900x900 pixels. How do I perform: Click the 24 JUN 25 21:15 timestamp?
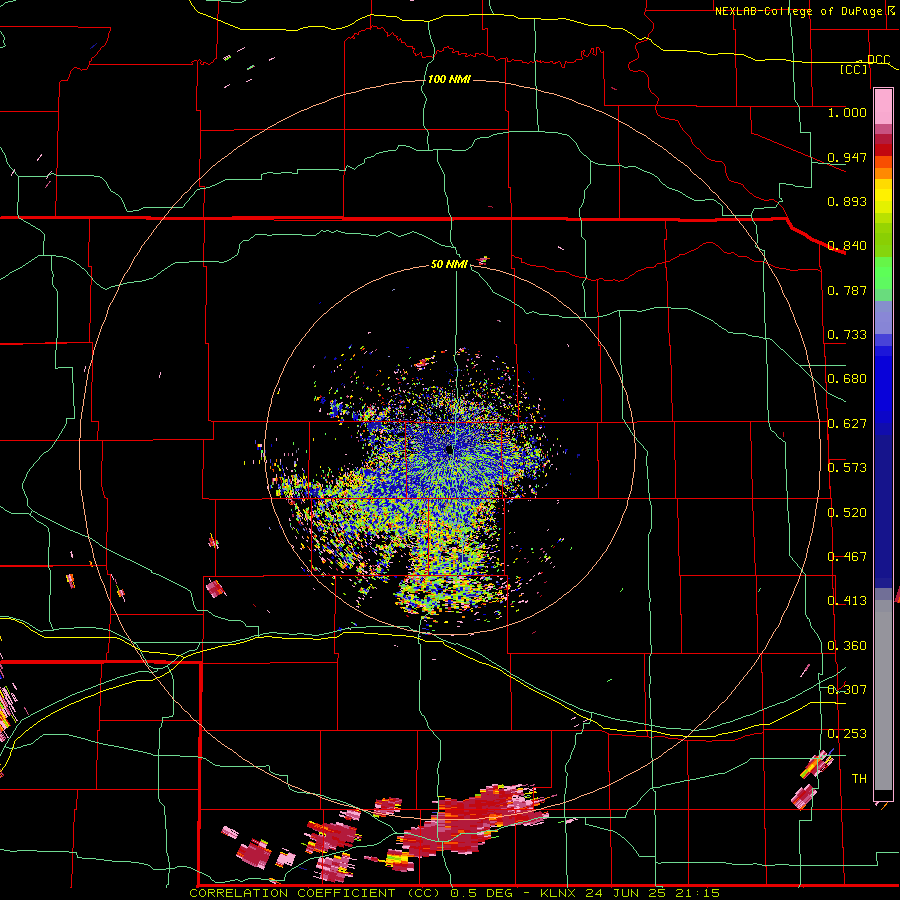point(653,893)
